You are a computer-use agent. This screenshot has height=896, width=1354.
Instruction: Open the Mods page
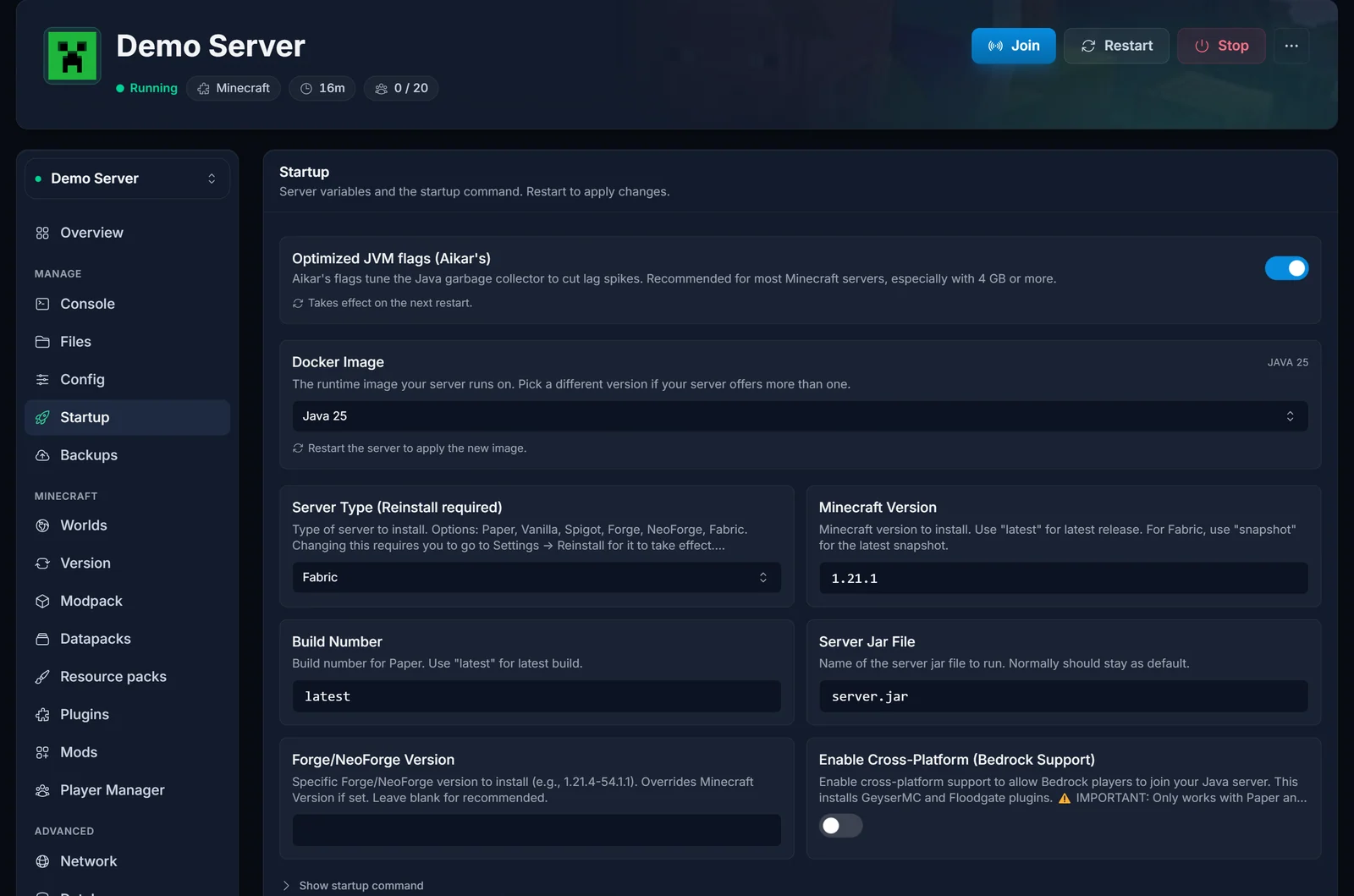click(x=127, y=752)
